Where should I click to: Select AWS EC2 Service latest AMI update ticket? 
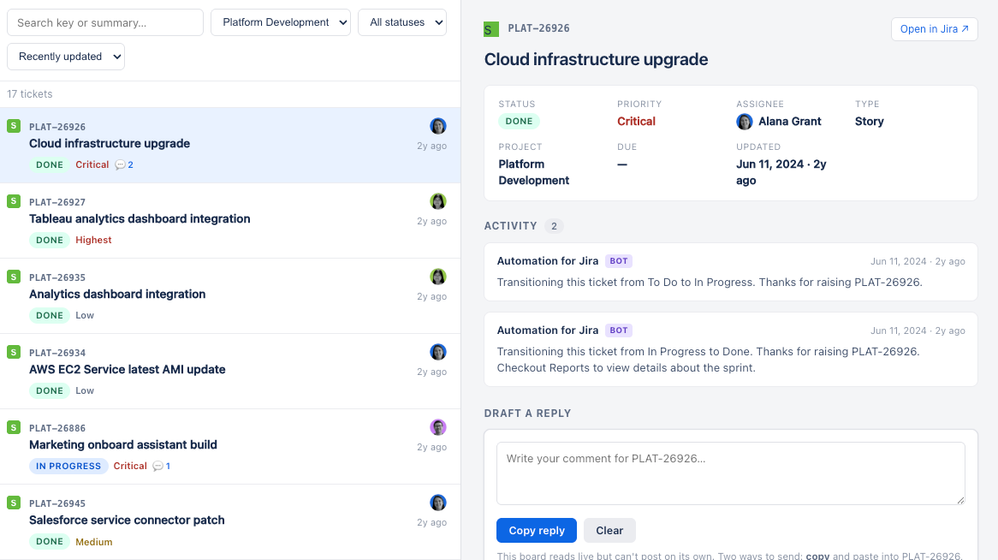point(230,372)
